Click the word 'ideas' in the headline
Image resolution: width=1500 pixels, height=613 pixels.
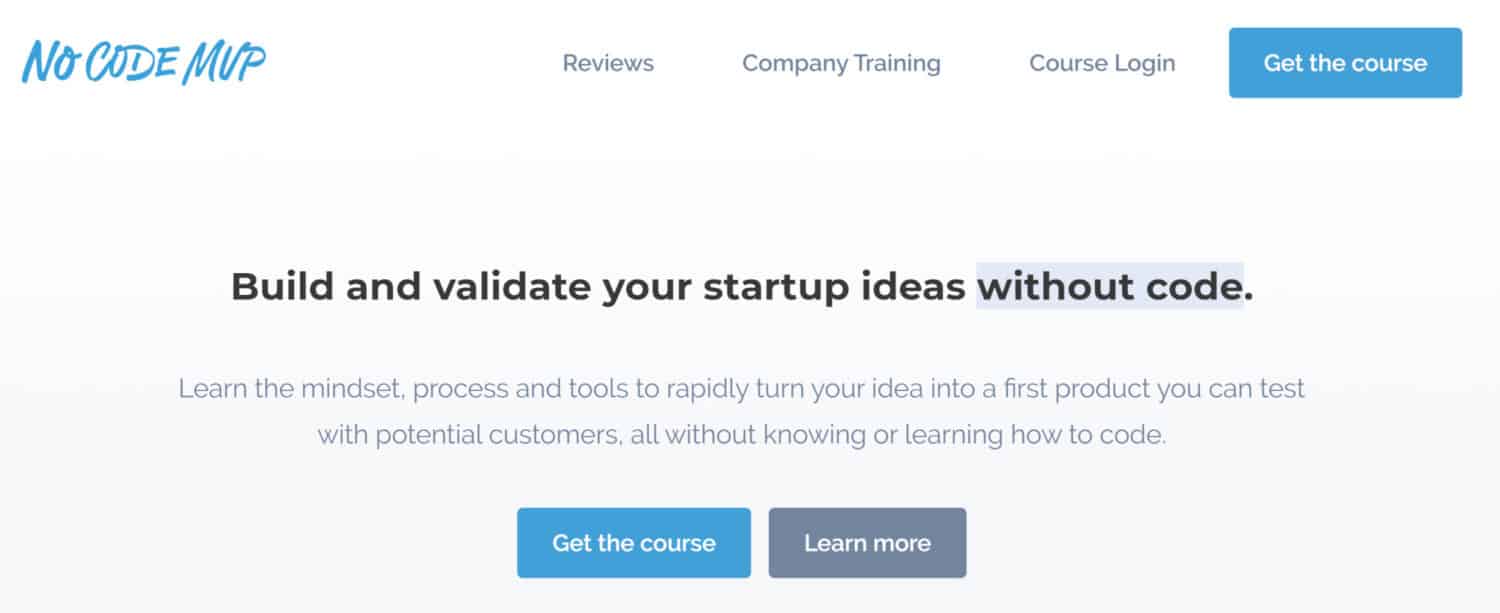click(x=913, y=287)
